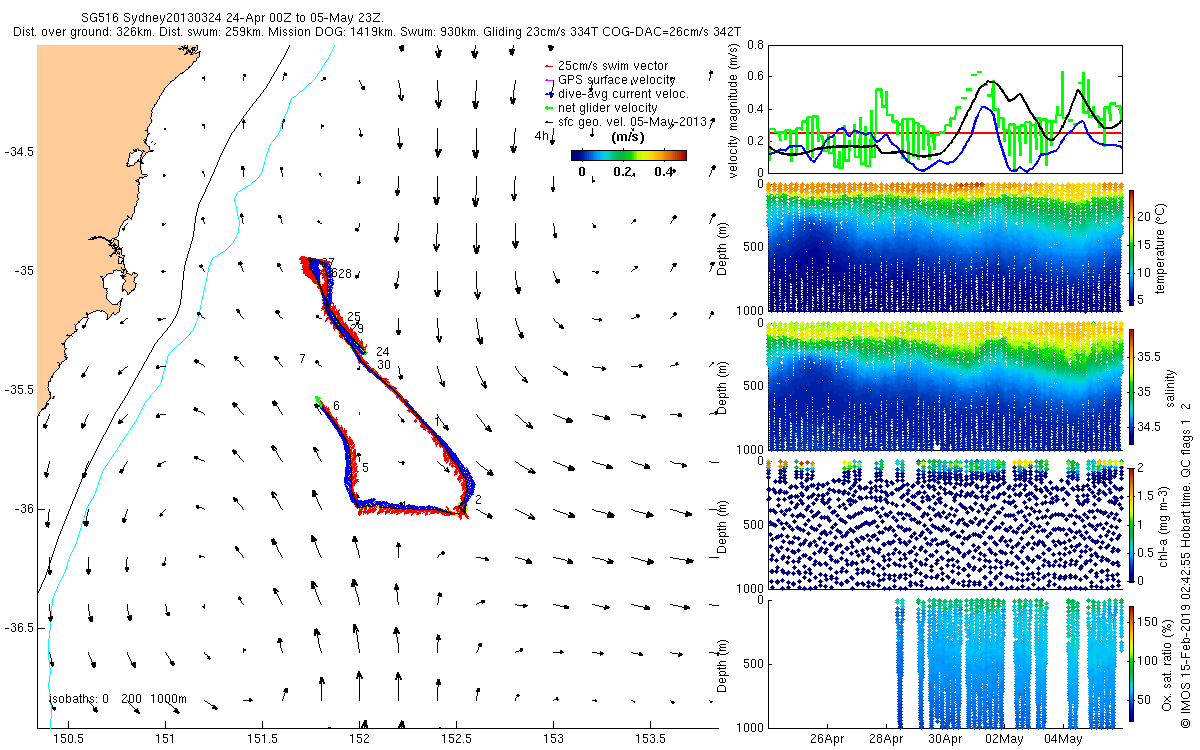Click the '100' tick on the oxygen colorbar

click(1149, 660)
